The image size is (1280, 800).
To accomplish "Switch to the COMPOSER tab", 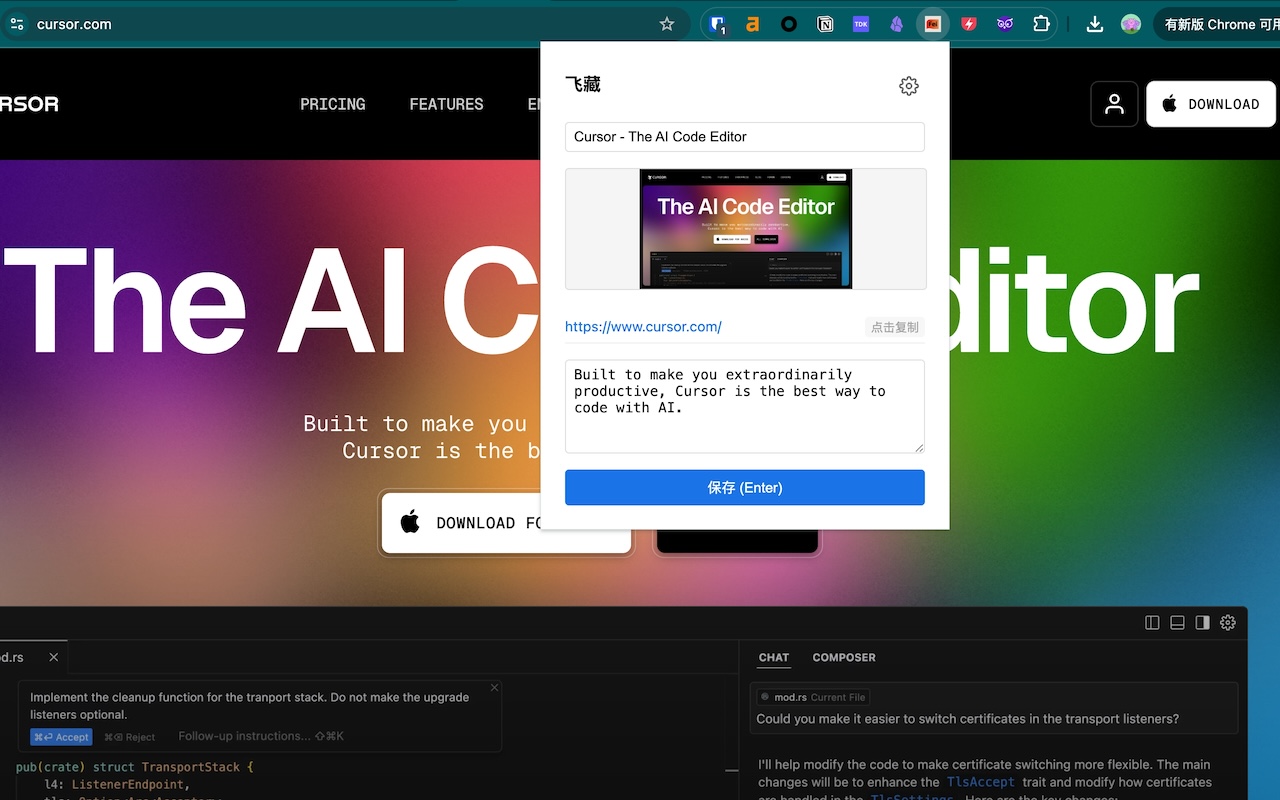I will [844, 657].
